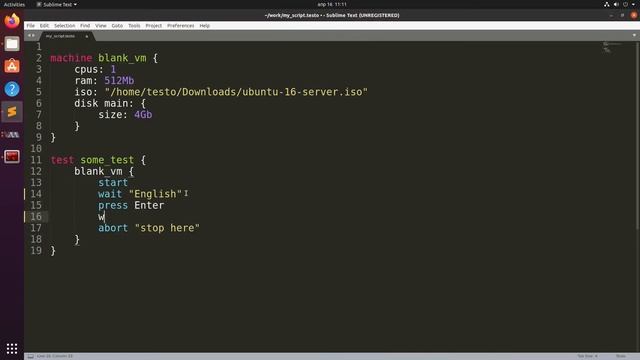Maximize the Sublime Text window
Viewport: 640px width, 360px height.
click(622, 15)
